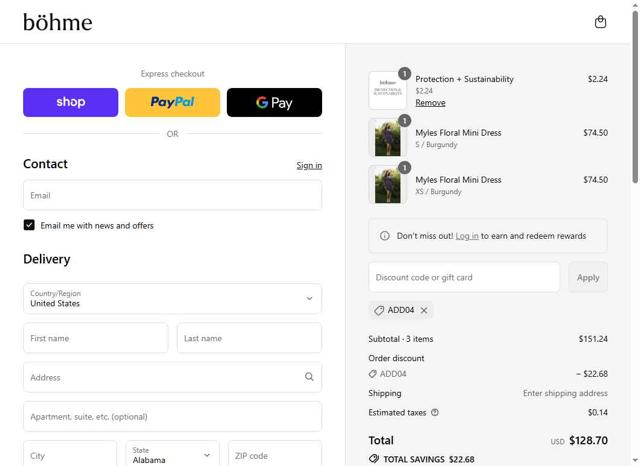Focus the ZIP code field
640x466 pixels.
275,455
